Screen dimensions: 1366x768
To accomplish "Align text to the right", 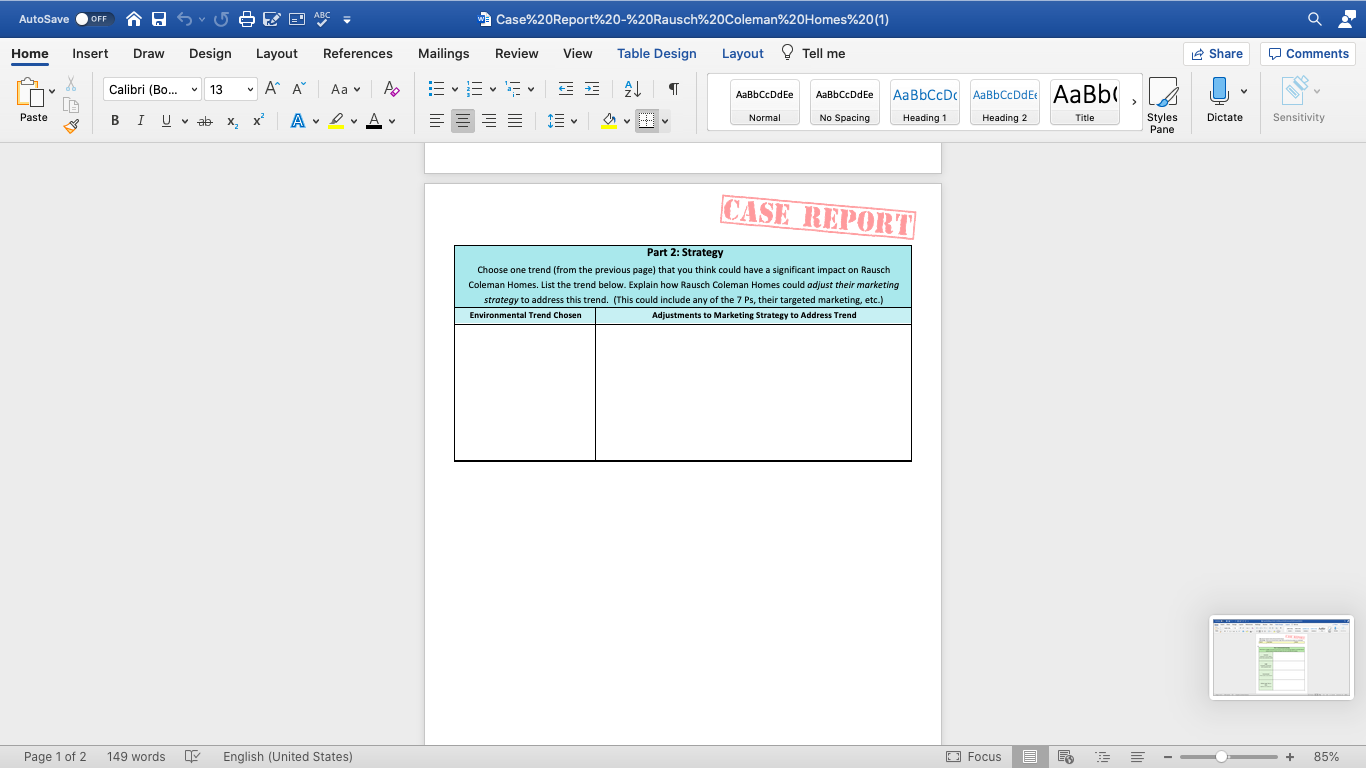I will [489, 121].
